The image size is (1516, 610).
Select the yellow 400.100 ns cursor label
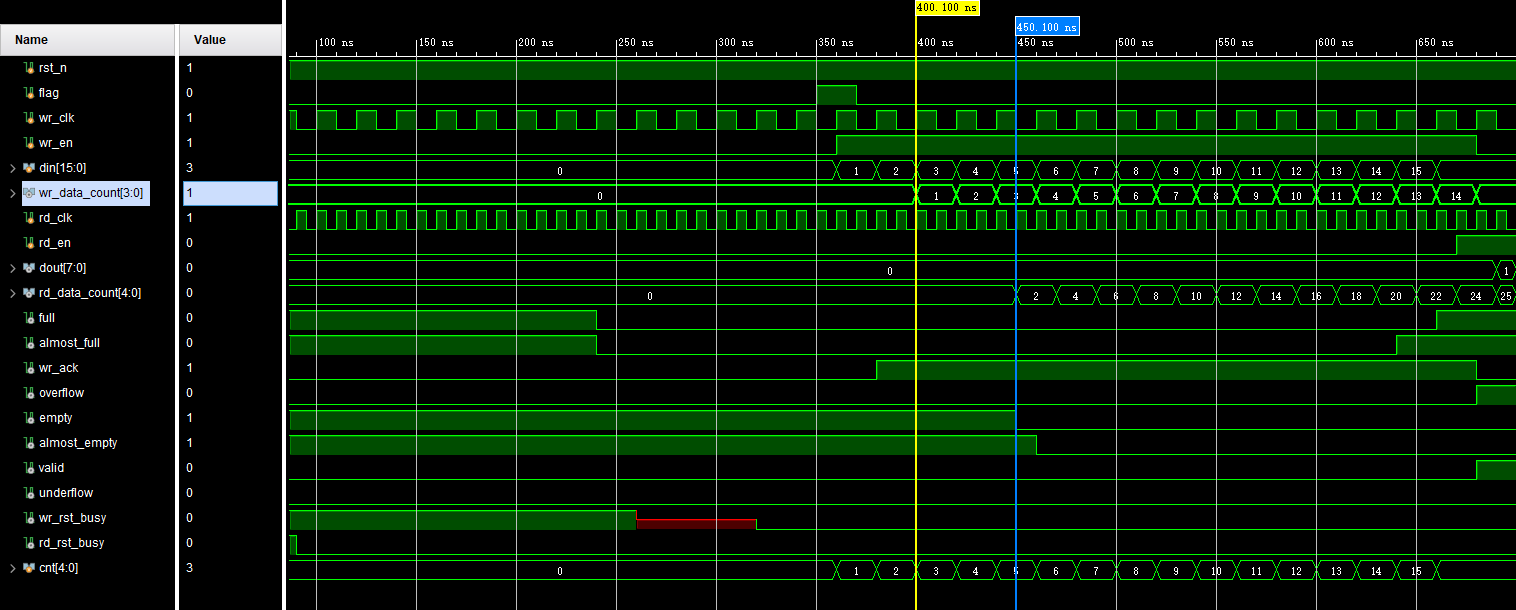point(946,7)
